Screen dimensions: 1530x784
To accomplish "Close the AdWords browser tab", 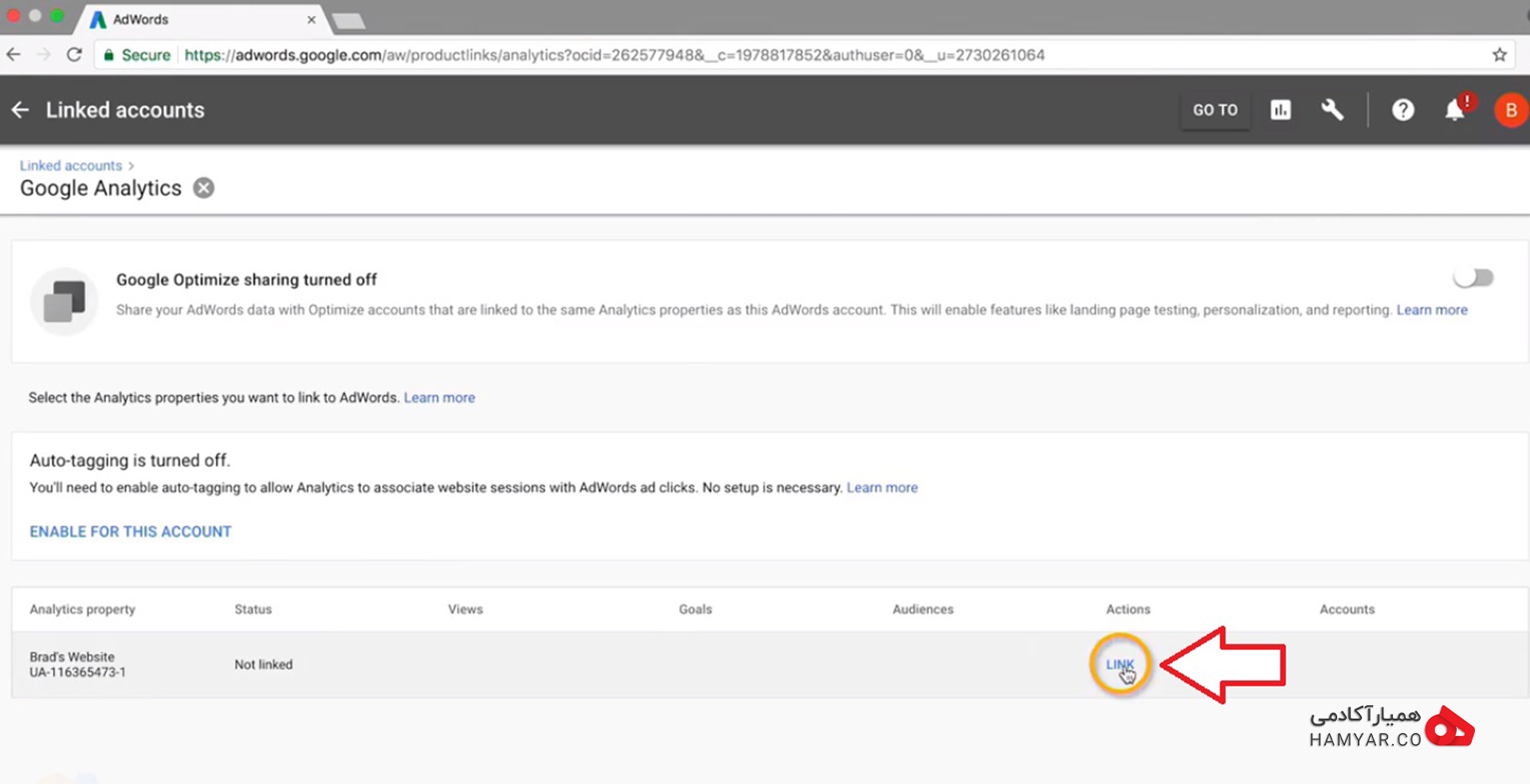I will pyautogui.click(x=312, y=20).
